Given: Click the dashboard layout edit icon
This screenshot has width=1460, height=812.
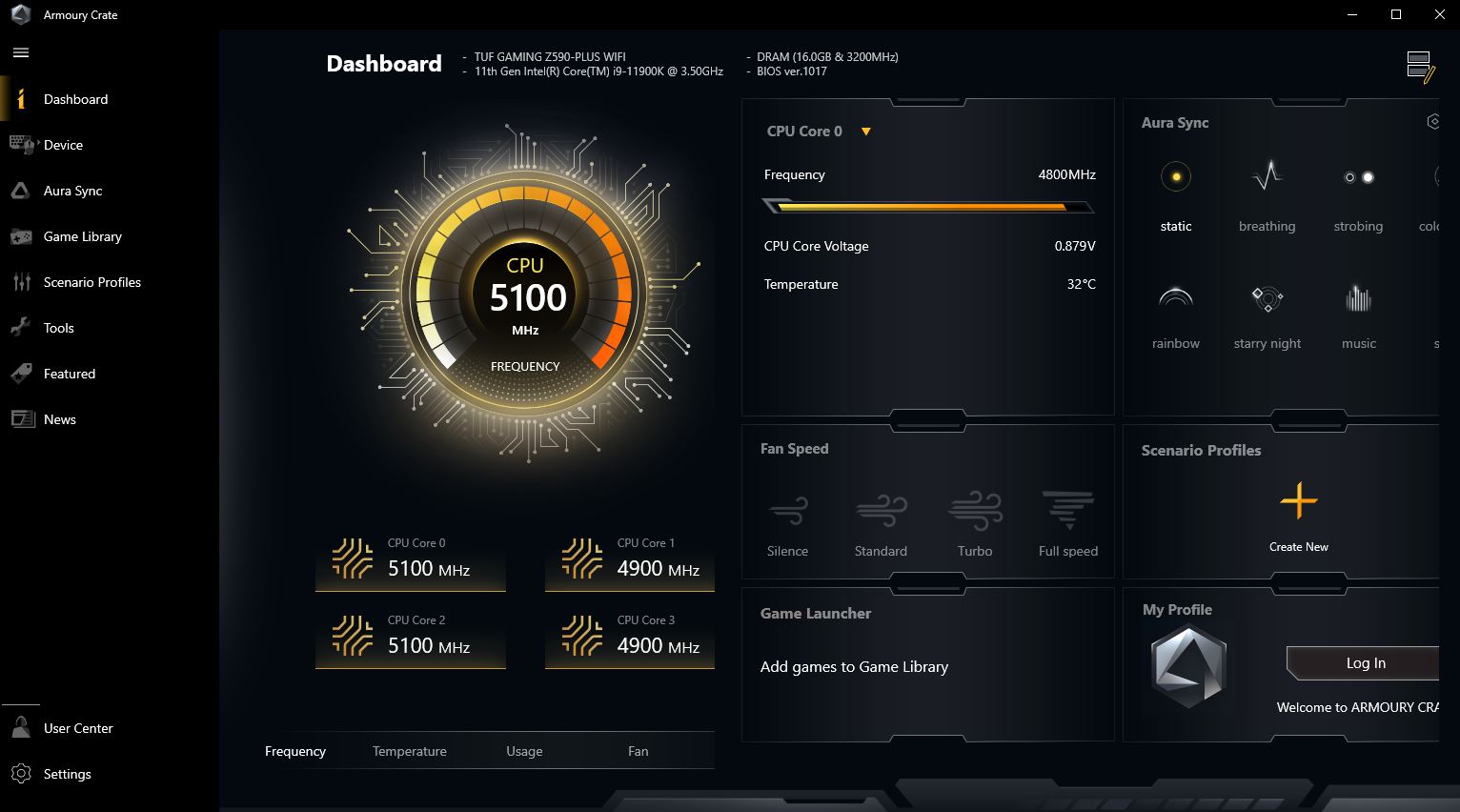Looking at the screenshot, I should pos(1420,67).
